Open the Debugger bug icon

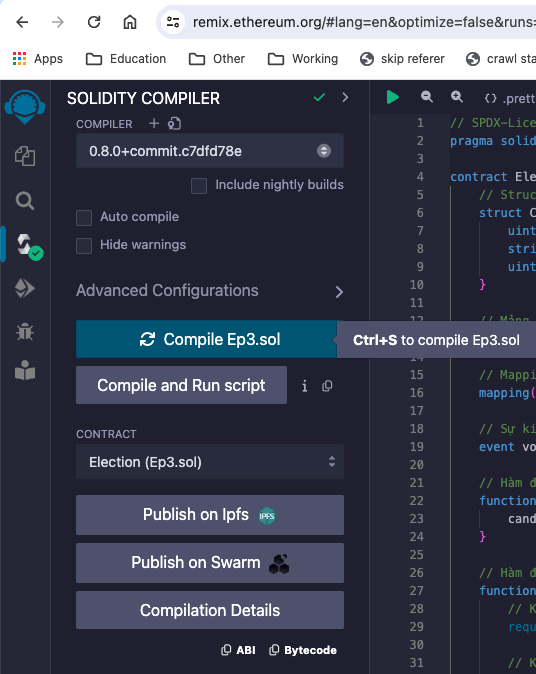25,332
